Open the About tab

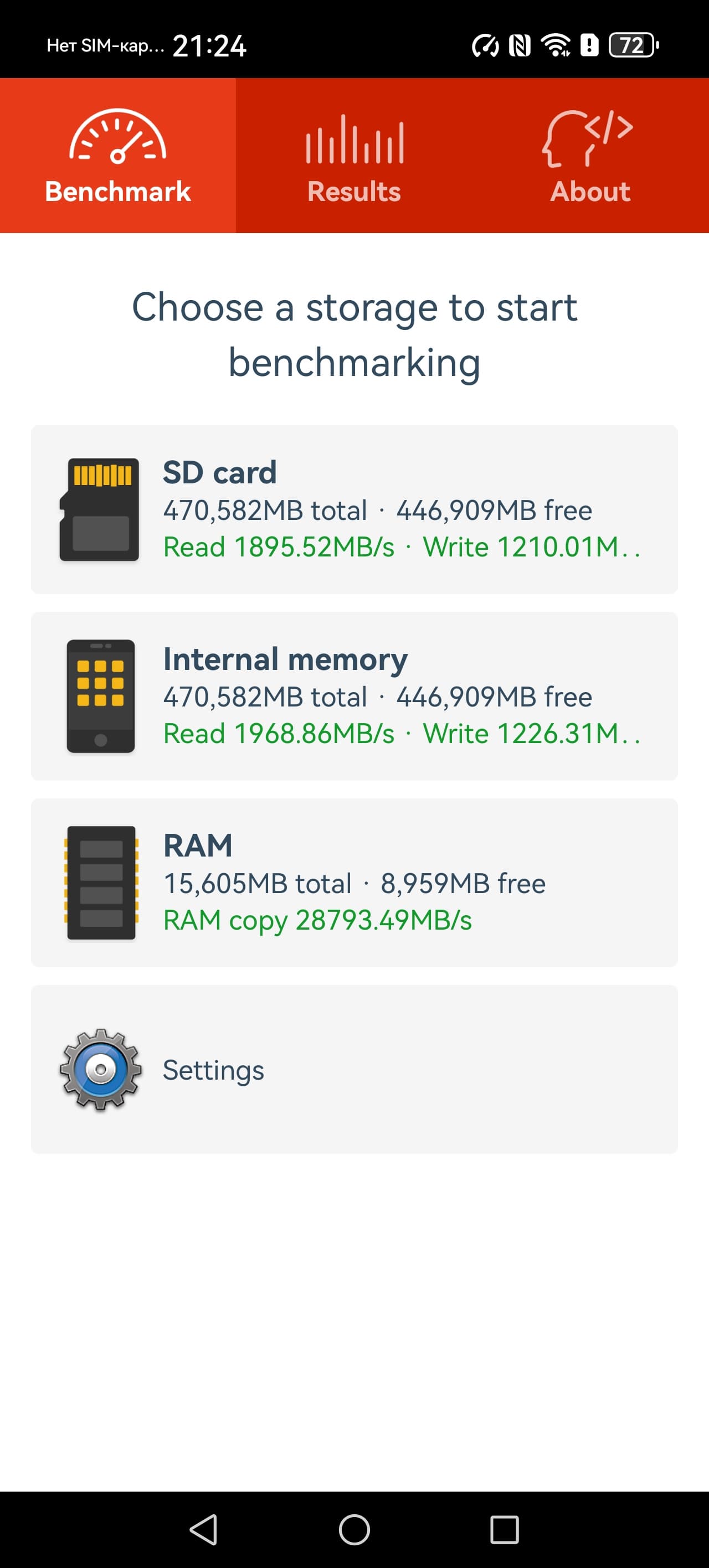tap(589, 191)
